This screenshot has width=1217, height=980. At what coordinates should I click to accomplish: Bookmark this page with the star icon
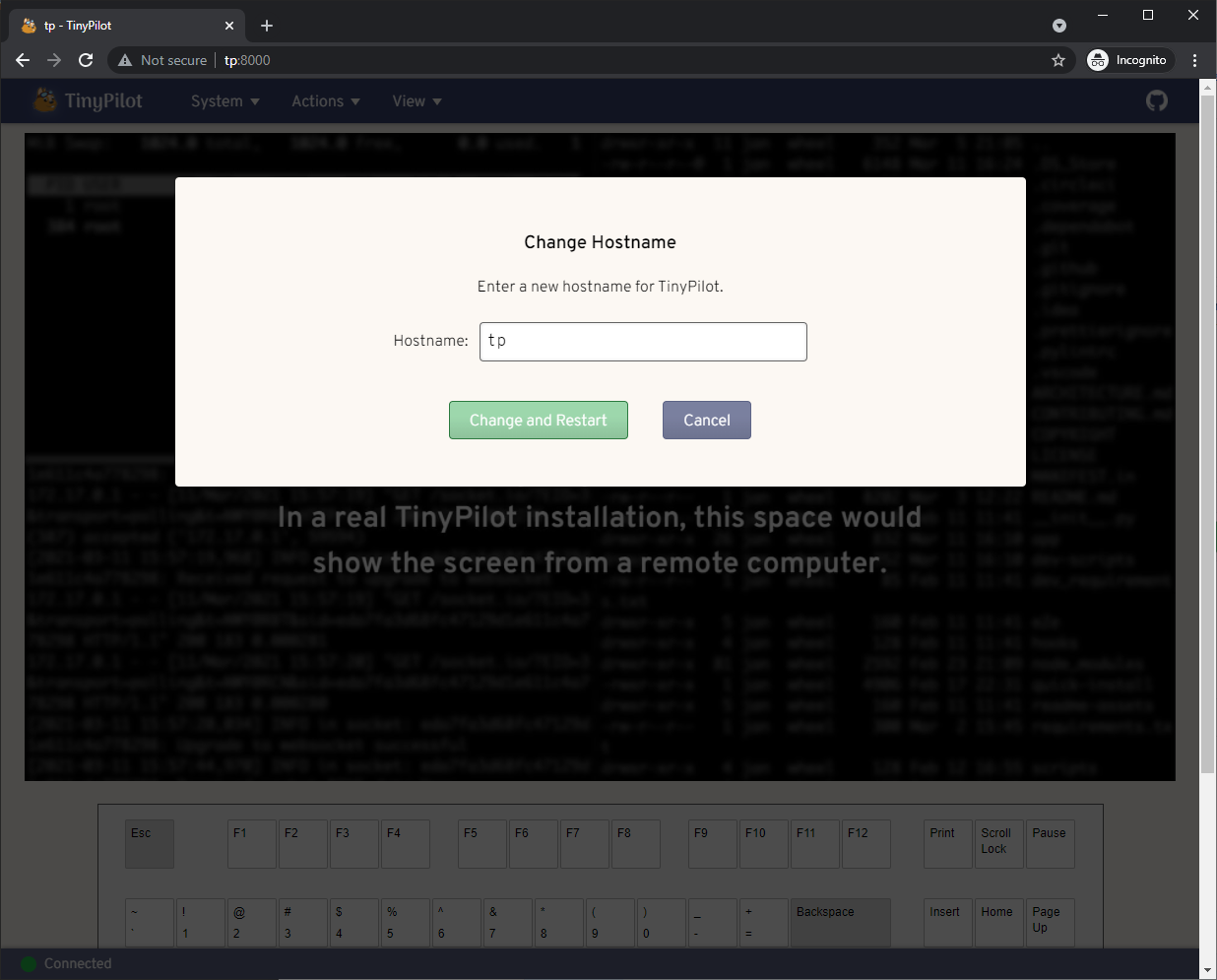1058,60
